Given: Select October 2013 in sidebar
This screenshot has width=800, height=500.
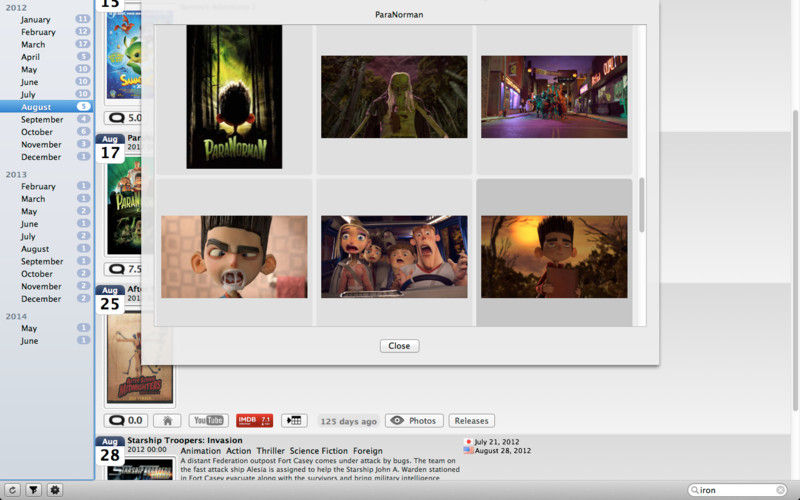Looking at the screenshot, I should (47, 274).
